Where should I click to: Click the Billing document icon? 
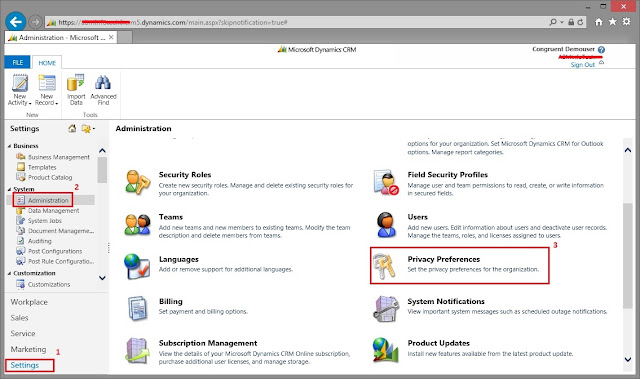click(x=138, y=309)
